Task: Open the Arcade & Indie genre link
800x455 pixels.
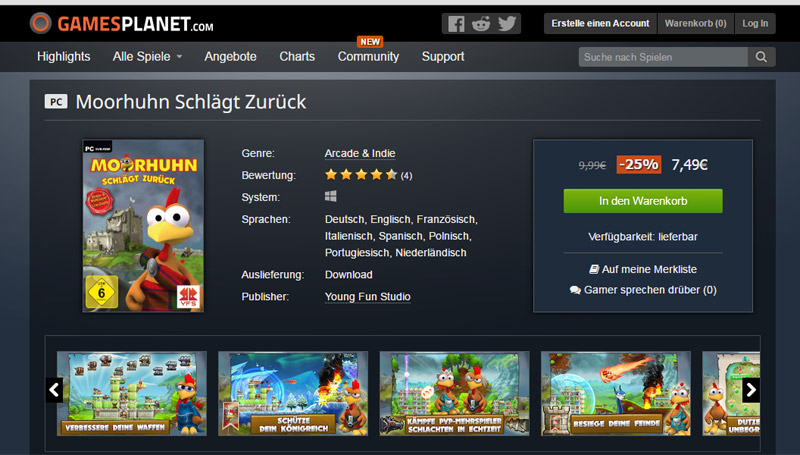Action: pos(360,153)
